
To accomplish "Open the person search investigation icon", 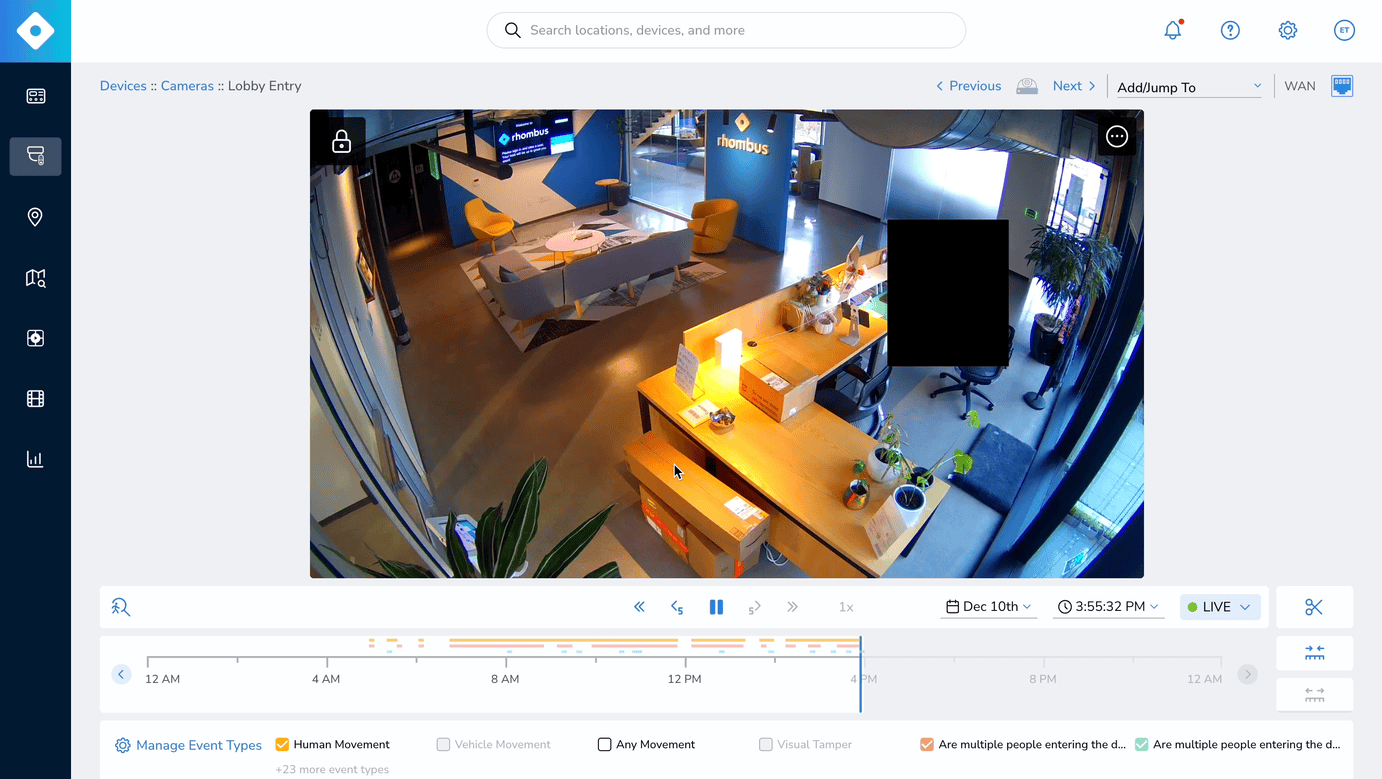I will click(121, 607).
